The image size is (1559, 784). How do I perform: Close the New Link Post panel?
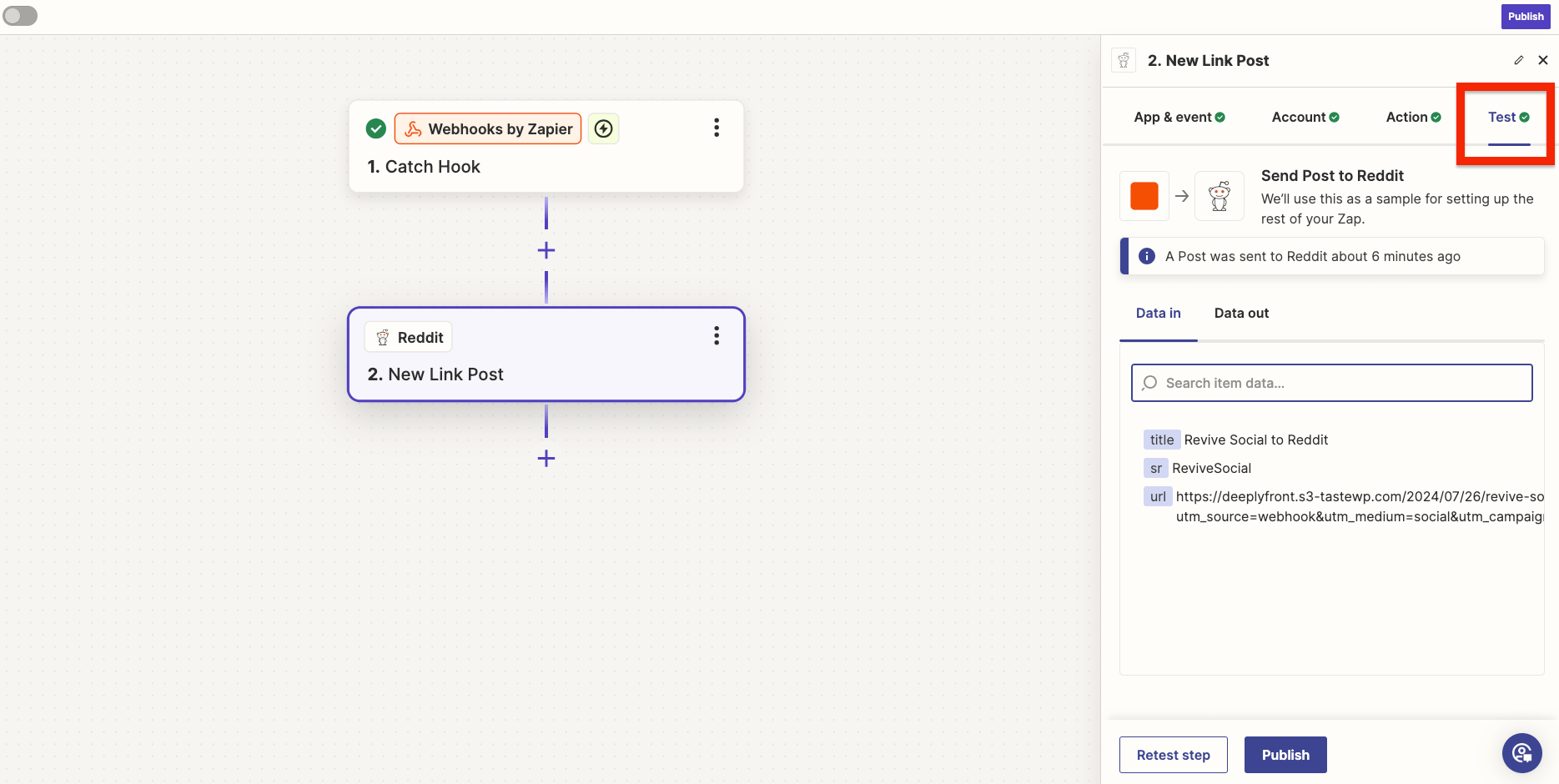coord(1542,60)
